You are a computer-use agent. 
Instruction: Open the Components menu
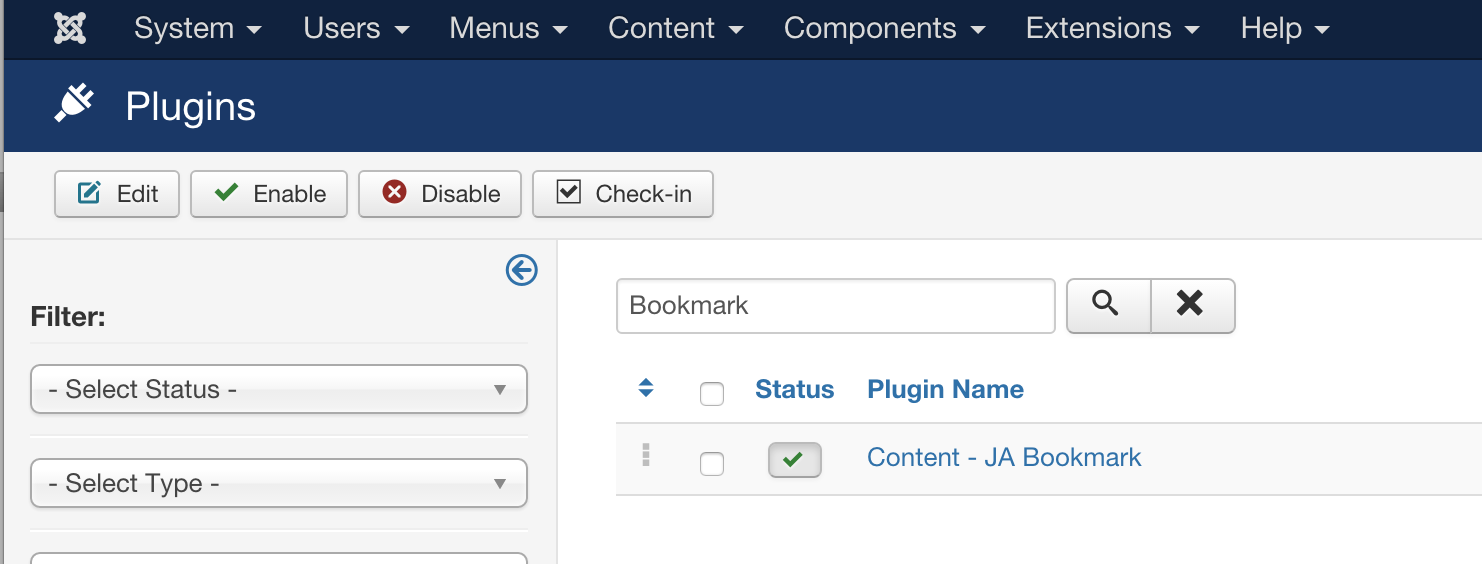tap(884, 28)
